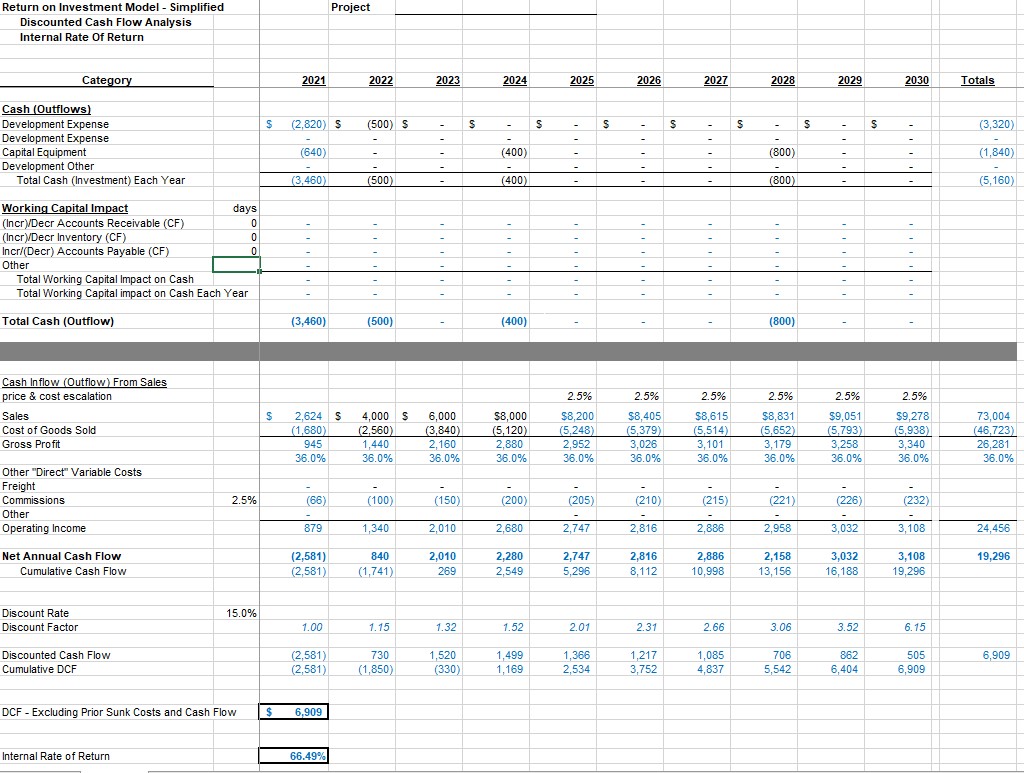Click the price & cost escalation label
The width and height of the screenshot is (1024, 773).
[x=57, y=396]
